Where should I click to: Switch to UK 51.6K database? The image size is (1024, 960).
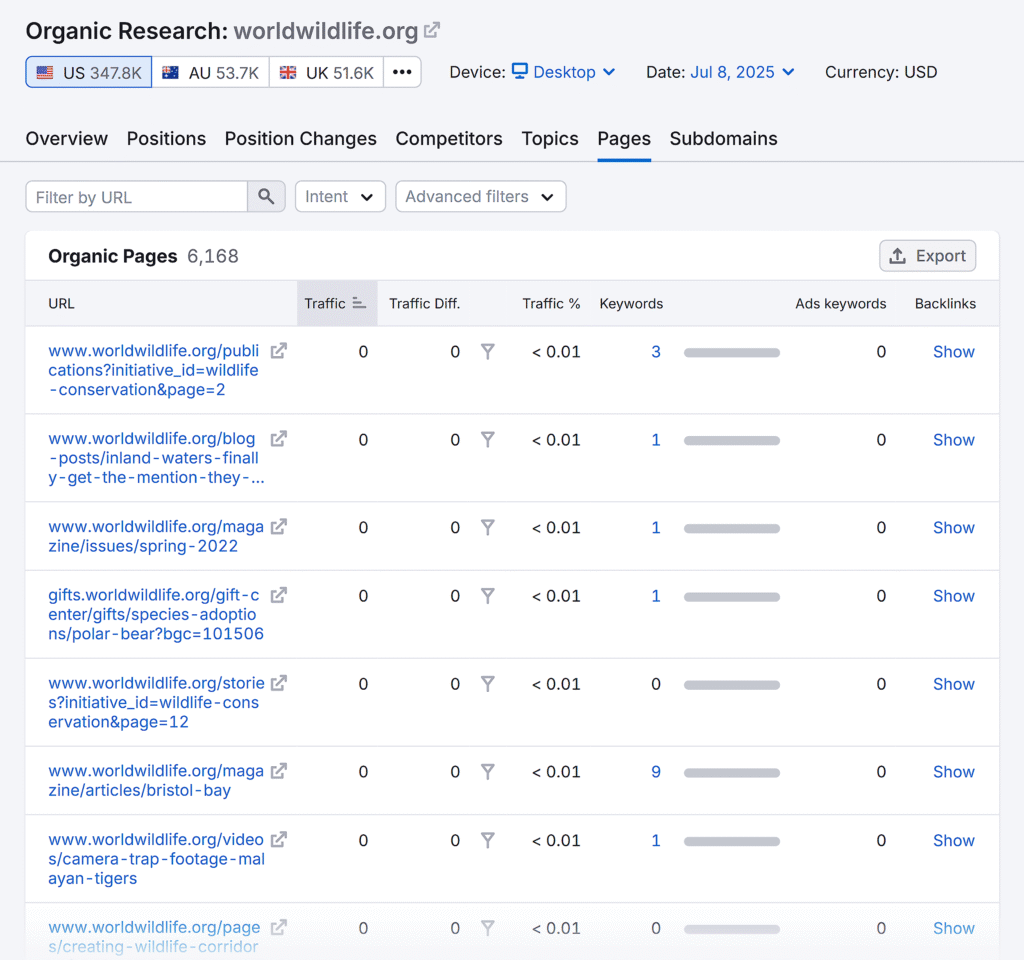click(326, 72)
